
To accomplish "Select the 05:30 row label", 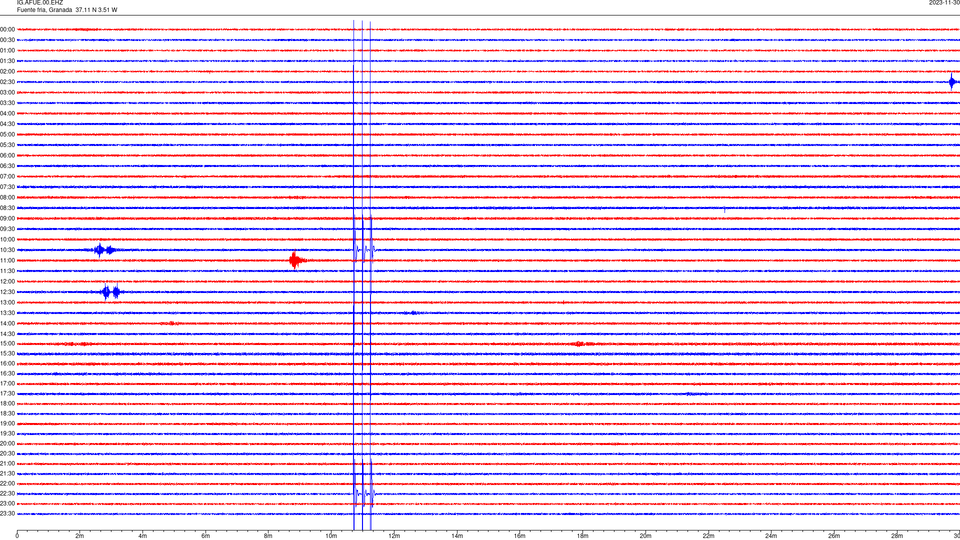I will point(7,145).
